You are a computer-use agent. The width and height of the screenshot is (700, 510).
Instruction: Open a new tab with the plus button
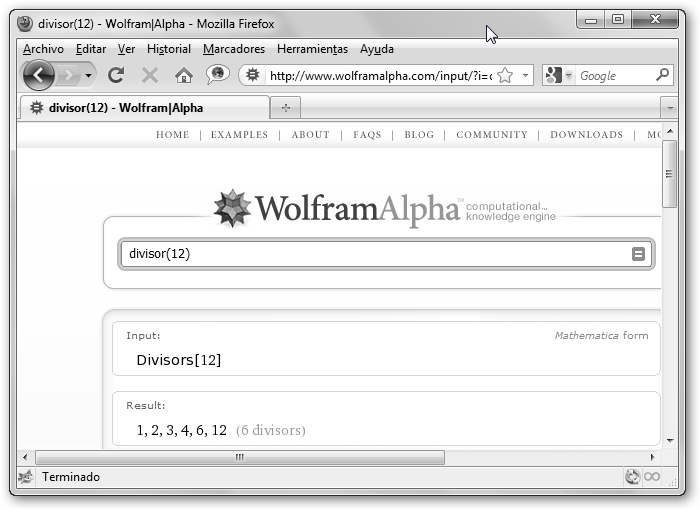coord(286,108)
